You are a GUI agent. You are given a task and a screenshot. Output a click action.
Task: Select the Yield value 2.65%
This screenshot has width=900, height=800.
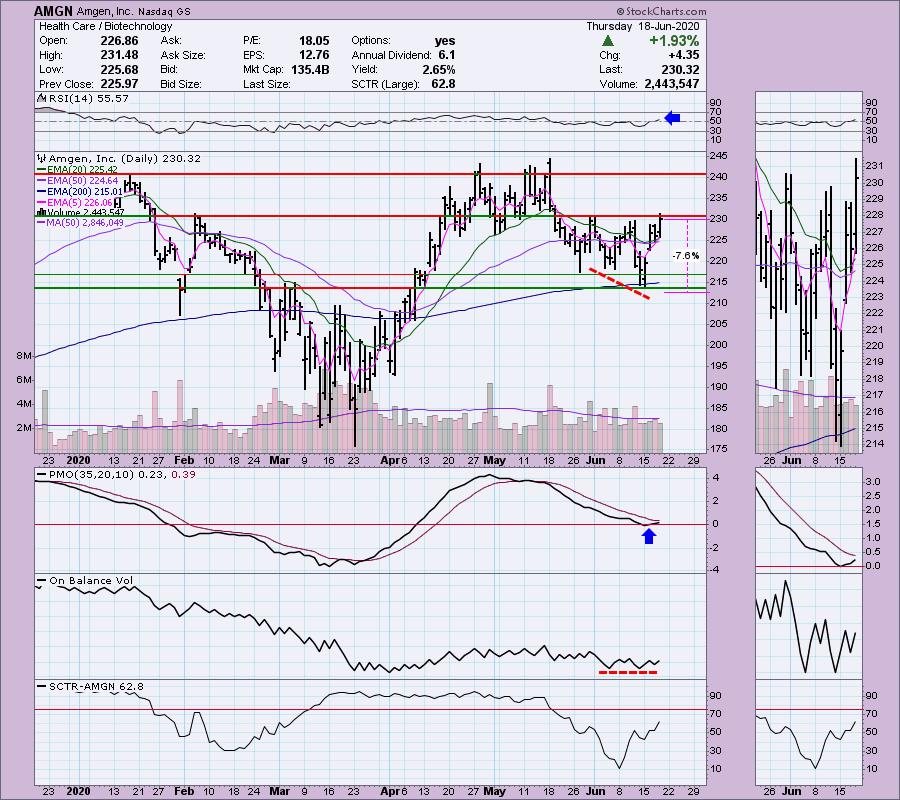[439, 69]
